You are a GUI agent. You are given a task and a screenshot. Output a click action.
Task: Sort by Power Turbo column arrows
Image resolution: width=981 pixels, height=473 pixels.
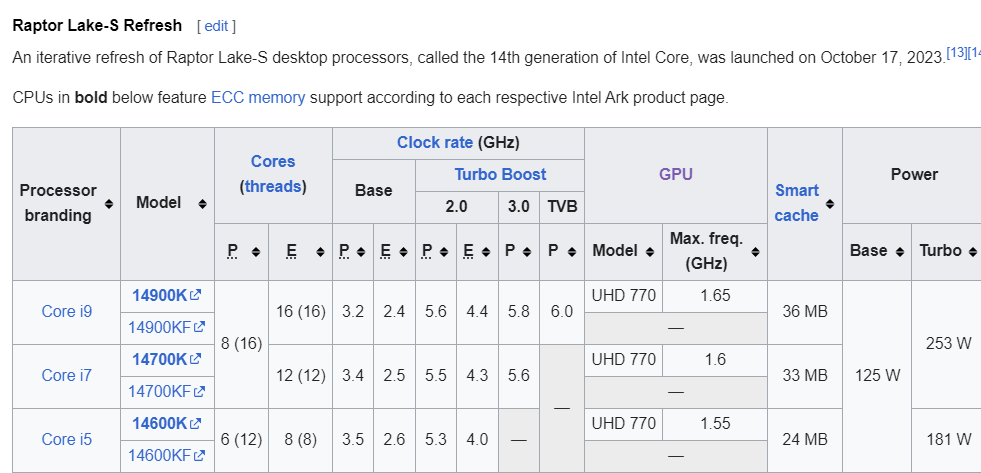click(x=972, y=252)
